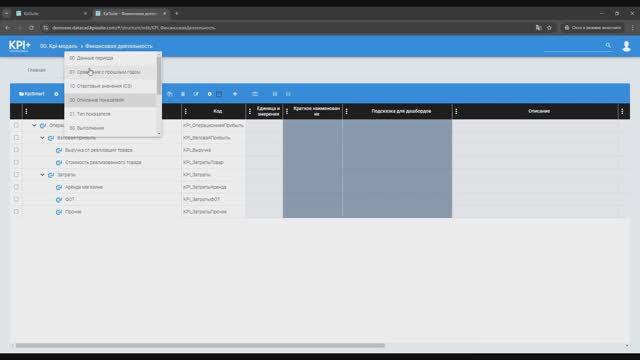
Task: Select '00. Данные периода' in dropdown list
Action: 110,58
